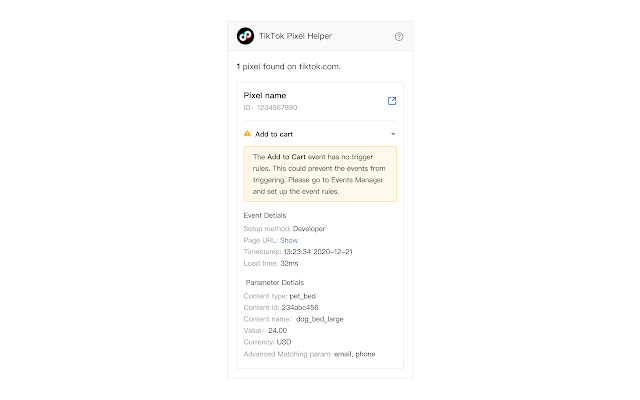This screenshot has height=400, width=640.
Task: Open help via the question mark icon
Action: coord(399,36)
